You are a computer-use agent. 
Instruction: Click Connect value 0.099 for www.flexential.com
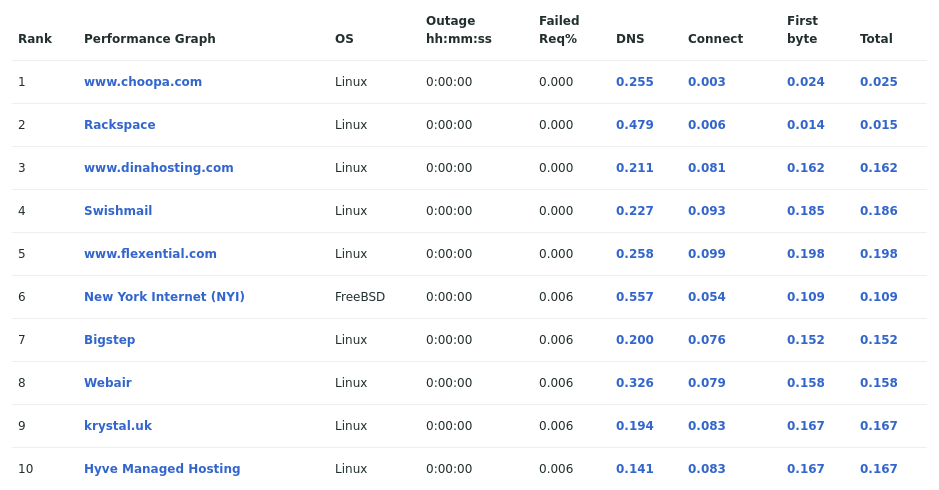[707, 254]
